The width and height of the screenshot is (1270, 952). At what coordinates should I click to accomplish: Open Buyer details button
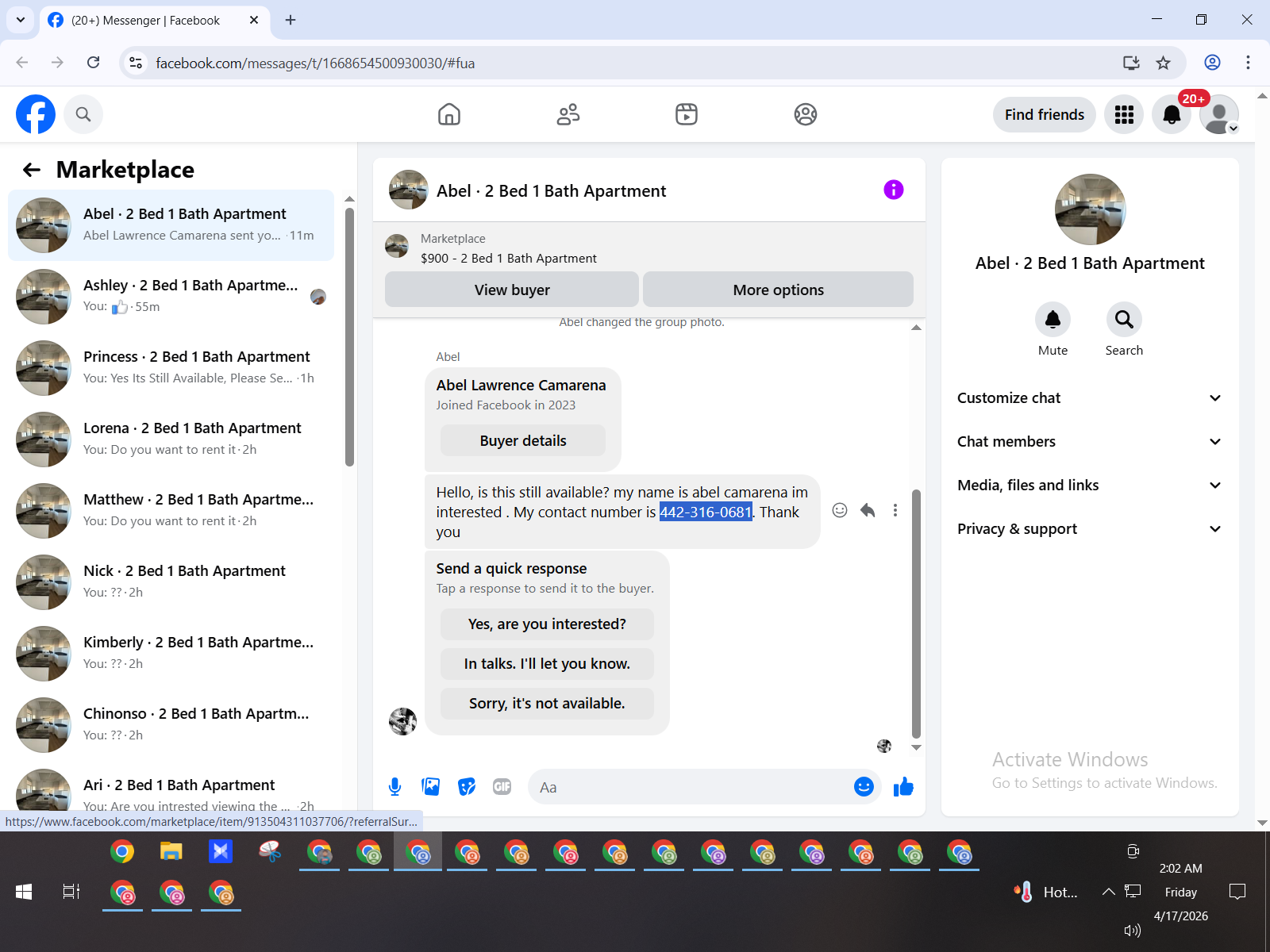pyautogui.click(x=523, y=440)
